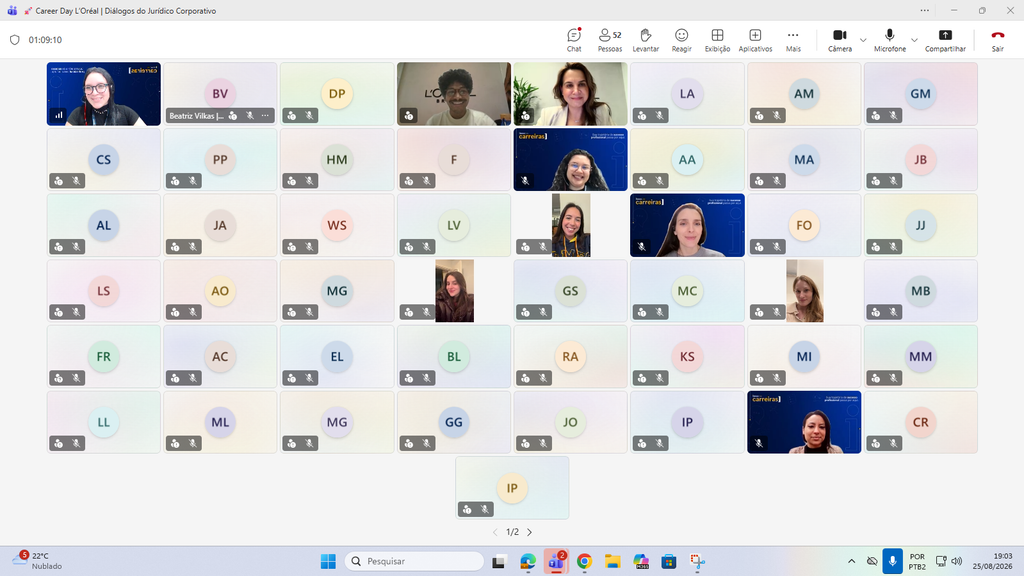Go to next page of participants
This screenshot has width=1024, height=576.
pos(530,532)
